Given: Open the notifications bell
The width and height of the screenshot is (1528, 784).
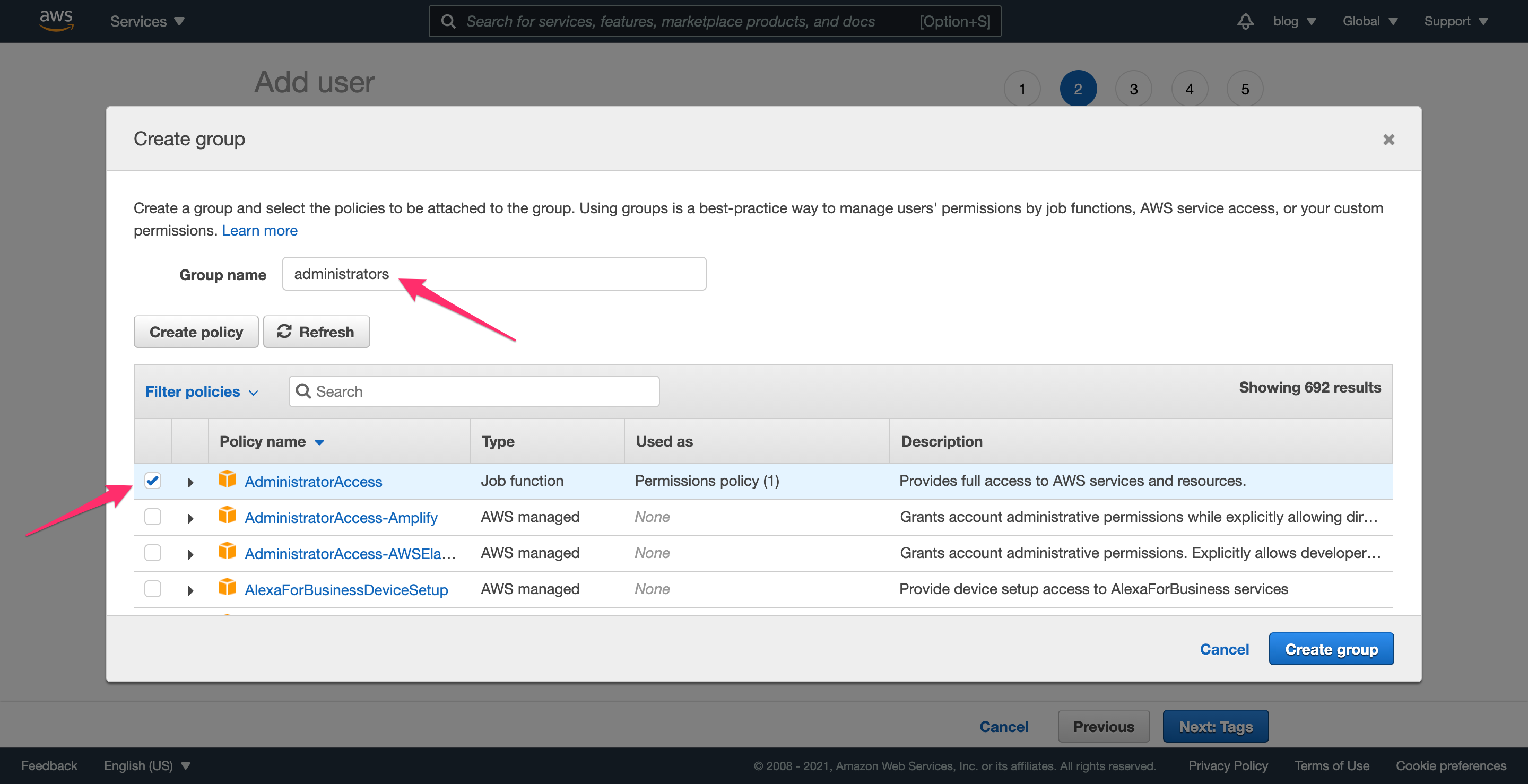Looking at the screenshot, I should pos(1245,21).
